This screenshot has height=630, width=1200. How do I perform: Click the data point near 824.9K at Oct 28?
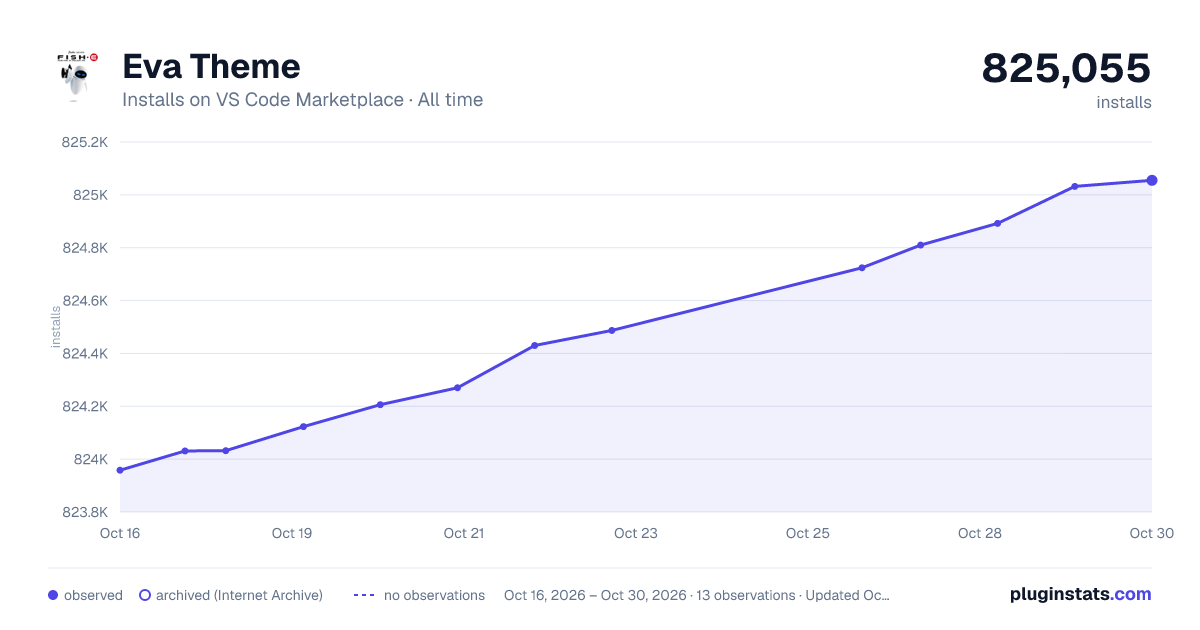tap(998, 224)
